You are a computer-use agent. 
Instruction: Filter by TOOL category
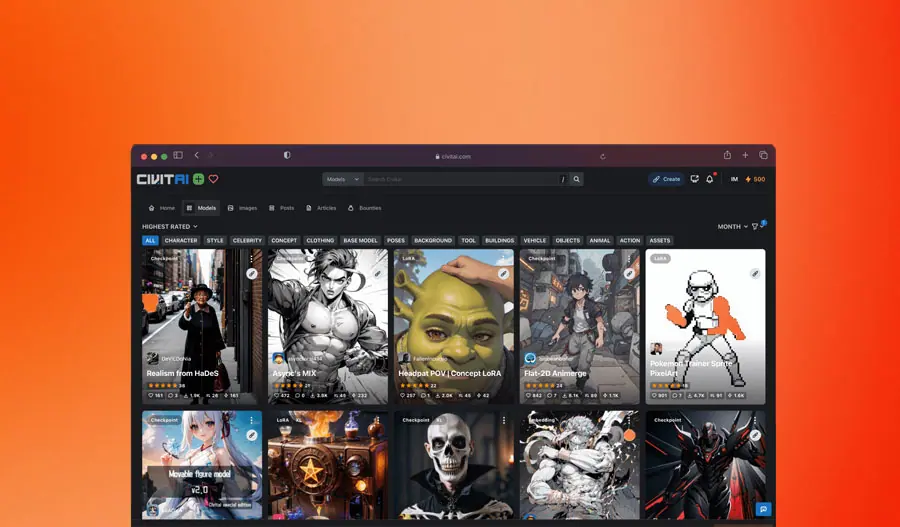click(x=468, y=241)
